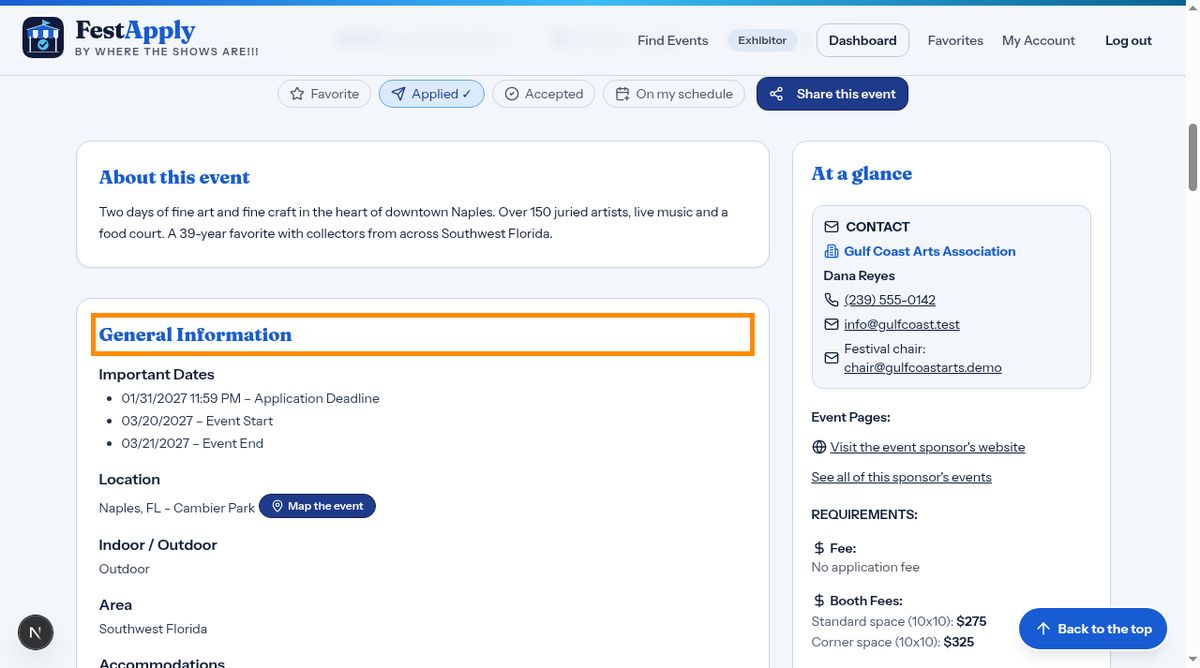1200x668 pixels.
Task: Toggle the Favorite star chip
Action: tap(324, 94)
